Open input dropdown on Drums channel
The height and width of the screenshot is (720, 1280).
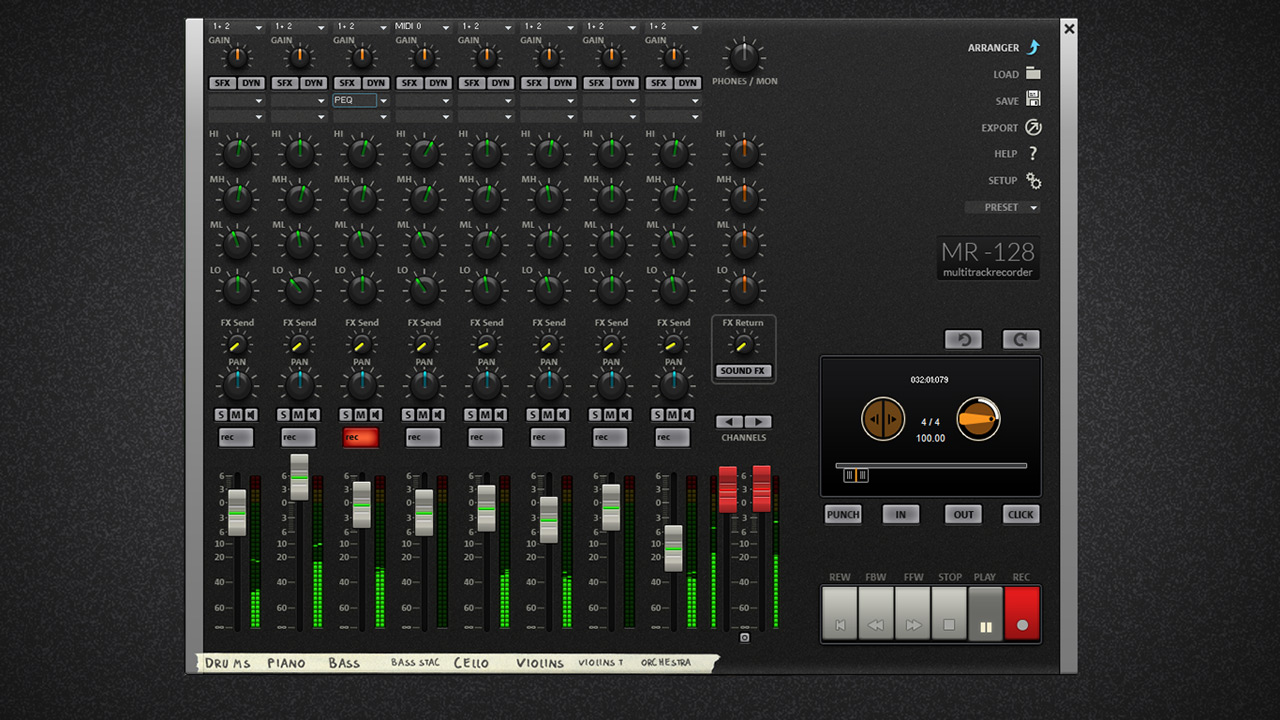[x=237, y=27]
